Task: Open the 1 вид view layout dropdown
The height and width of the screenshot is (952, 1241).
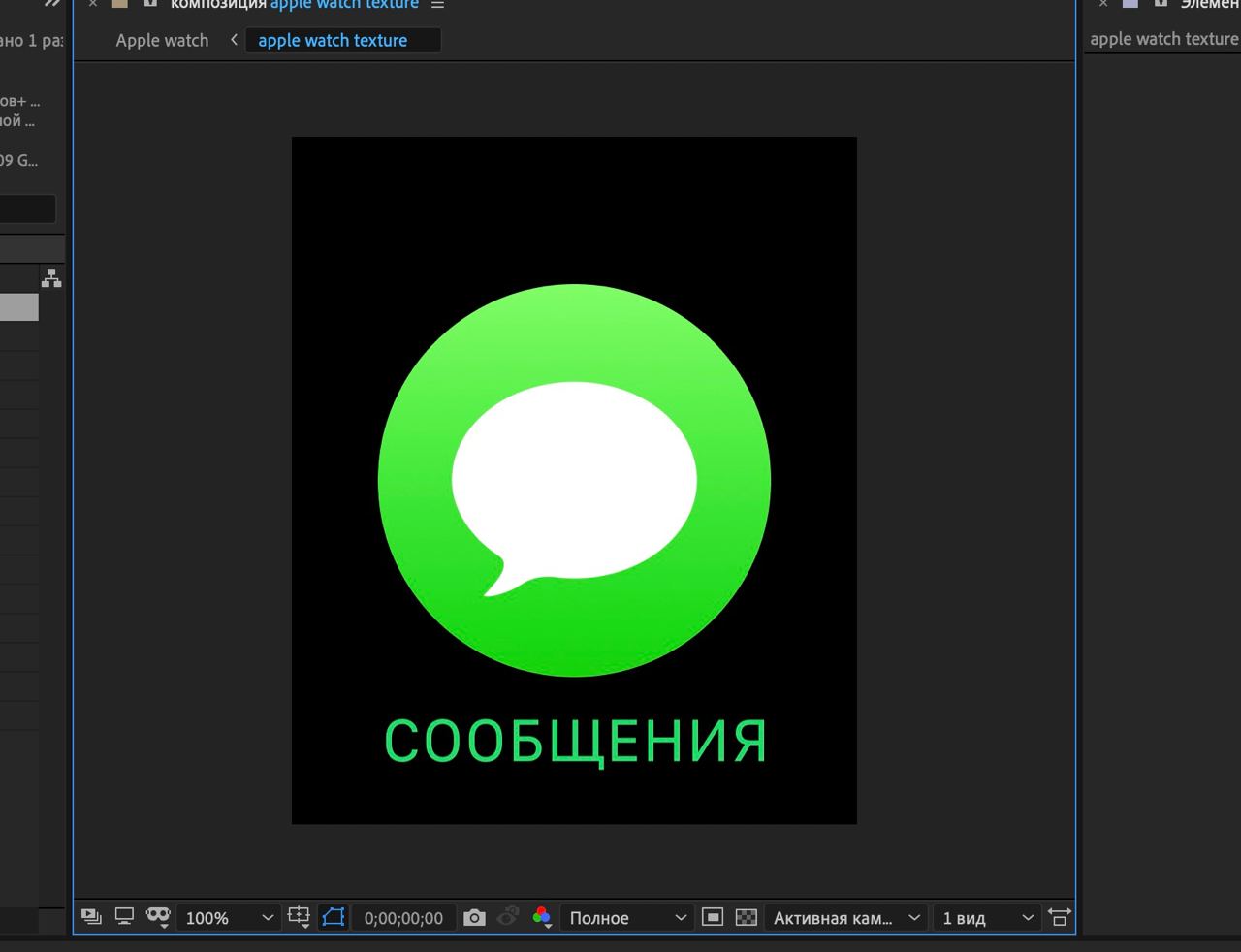Action: pos(986,917)
